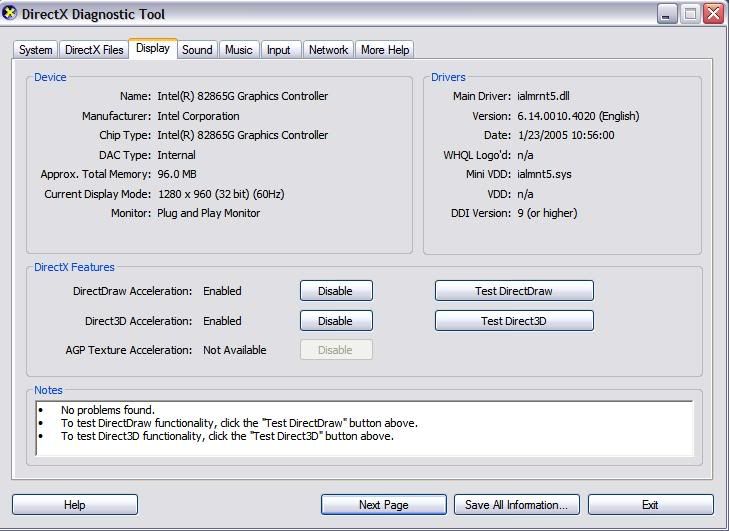Click main driver ialmrnt5.dll
729x531 pixels.
[543, 96]
